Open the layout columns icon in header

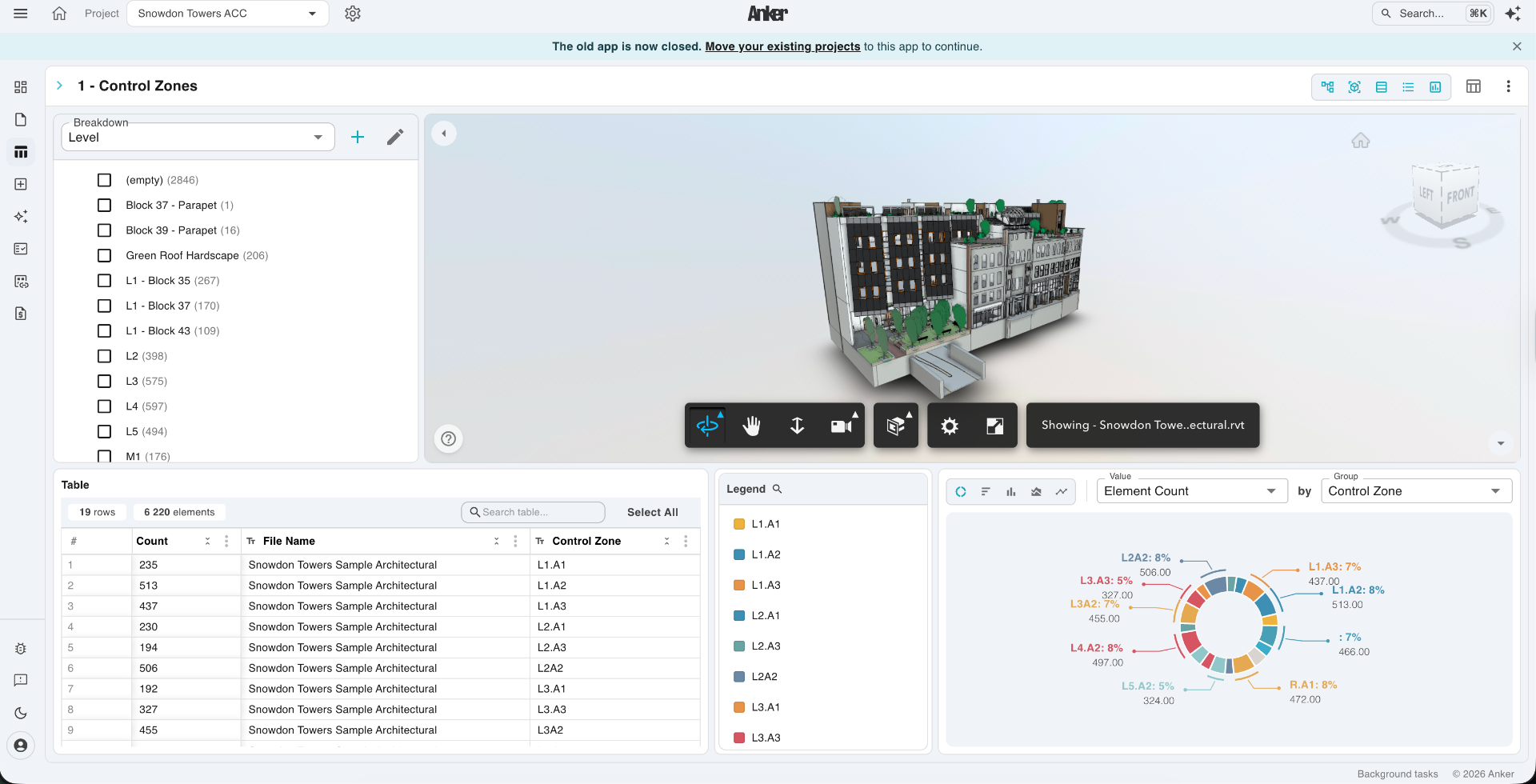pos(1474,86)
